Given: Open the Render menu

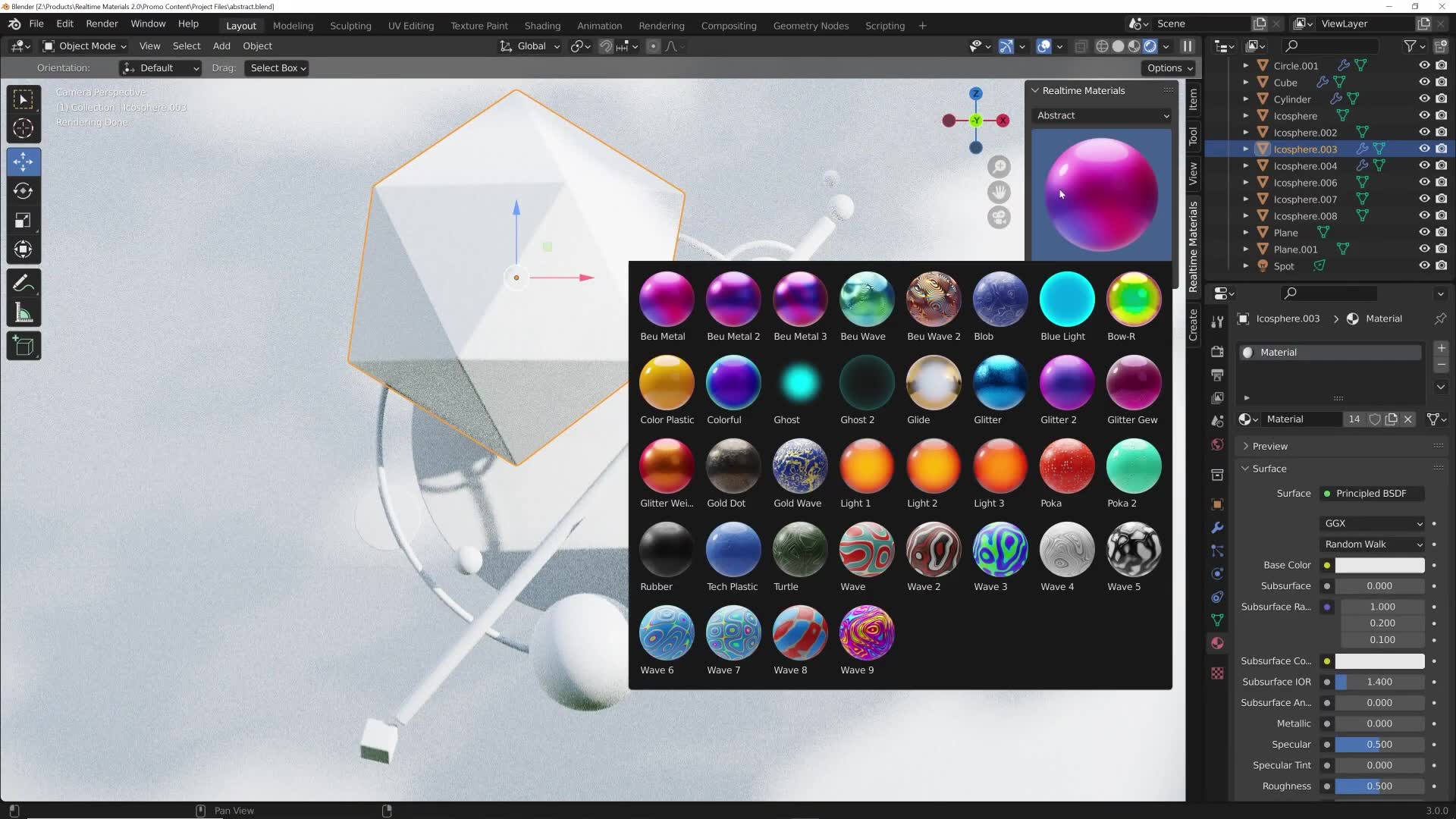Looking at the screenshot, I should click(x=102, y=24).
